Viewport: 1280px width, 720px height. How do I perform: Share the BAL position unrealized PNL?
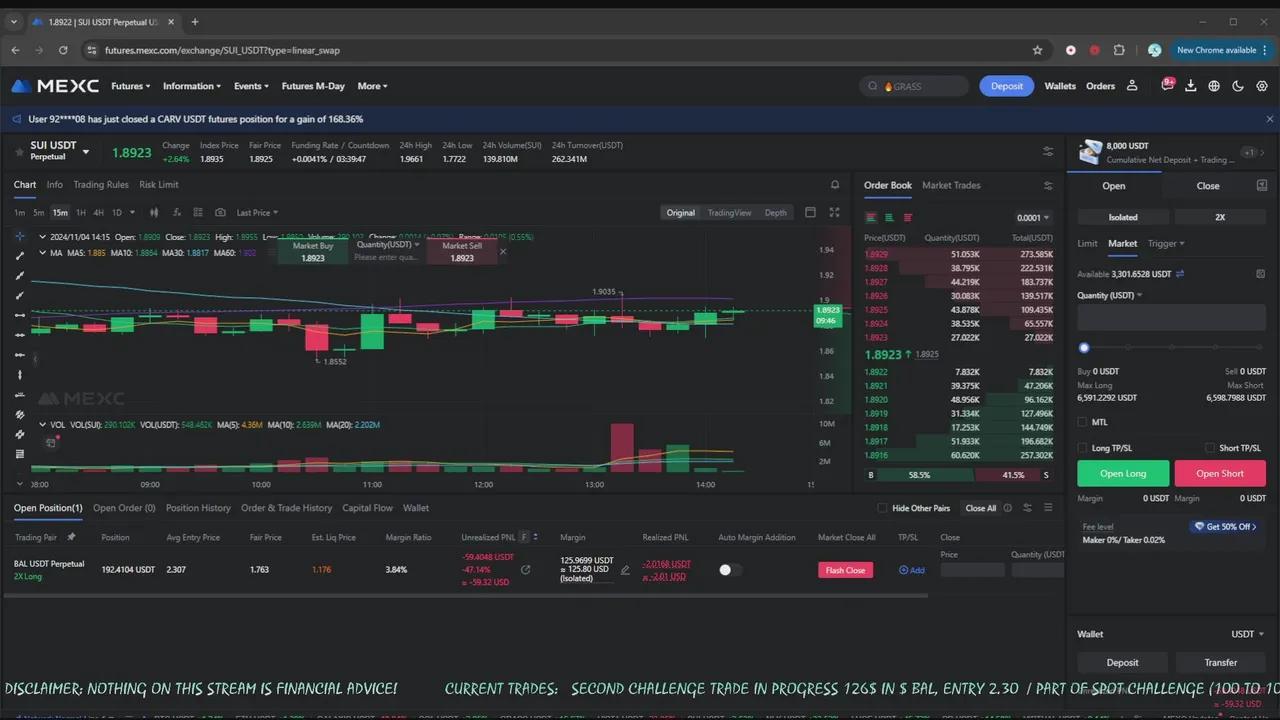[x=525, y=570]
